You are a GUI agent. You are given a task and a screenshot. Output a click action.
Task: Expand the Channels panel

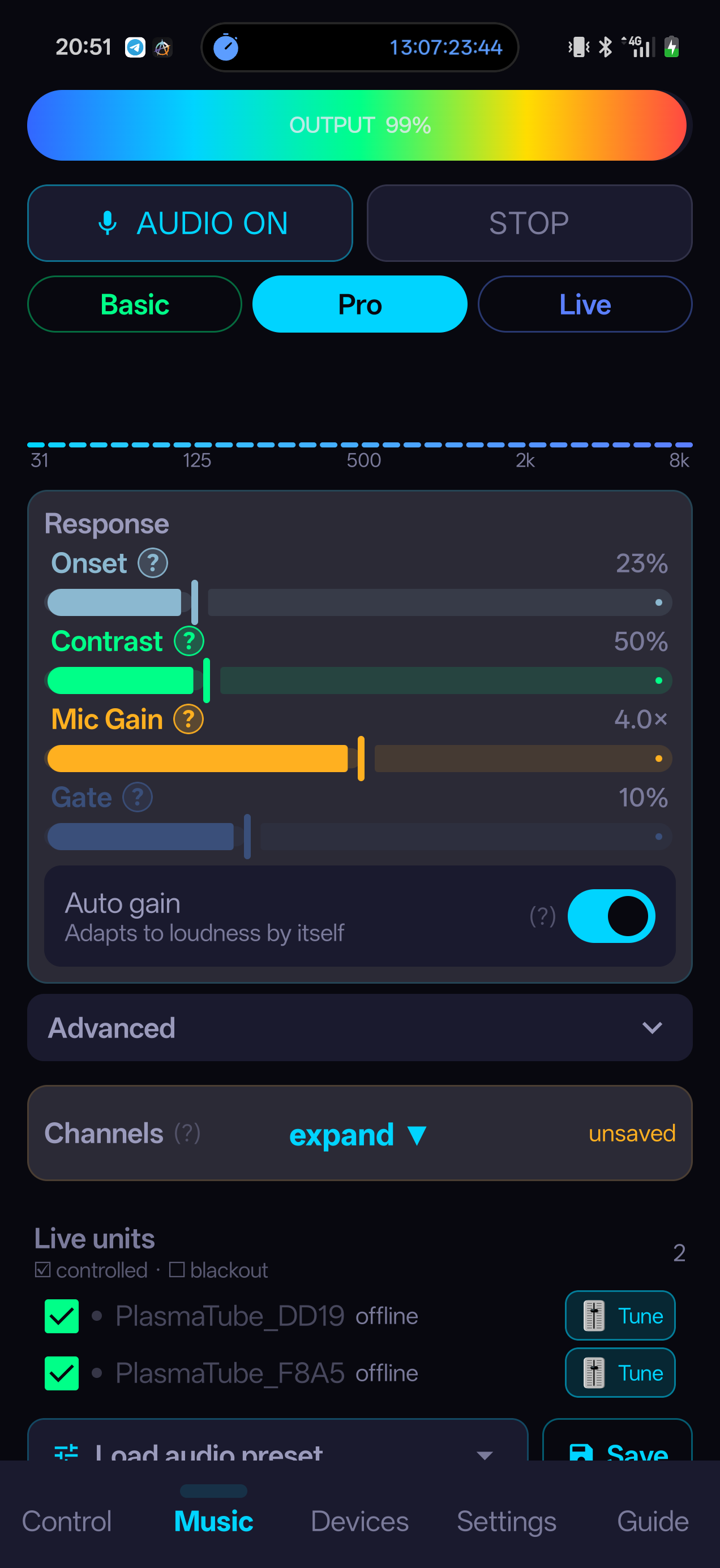click(358, 1134)
